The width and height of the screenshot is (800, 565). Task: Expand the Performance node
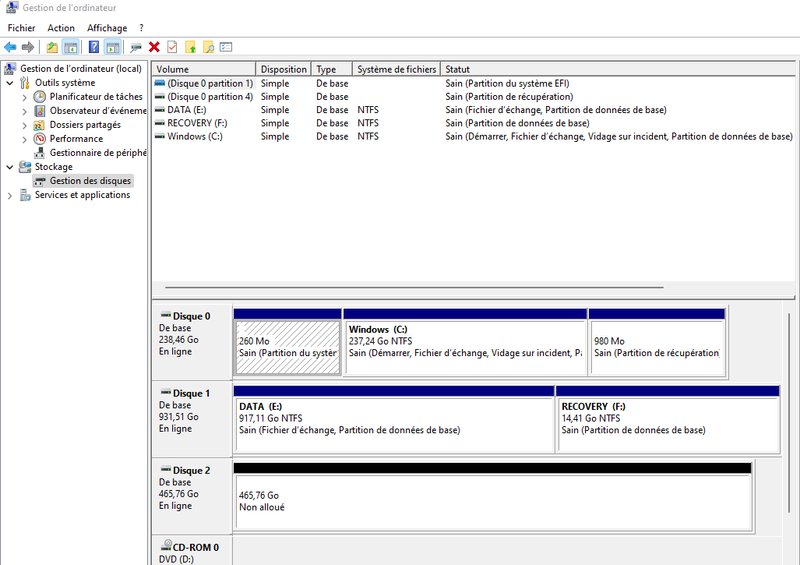point(24,139)
